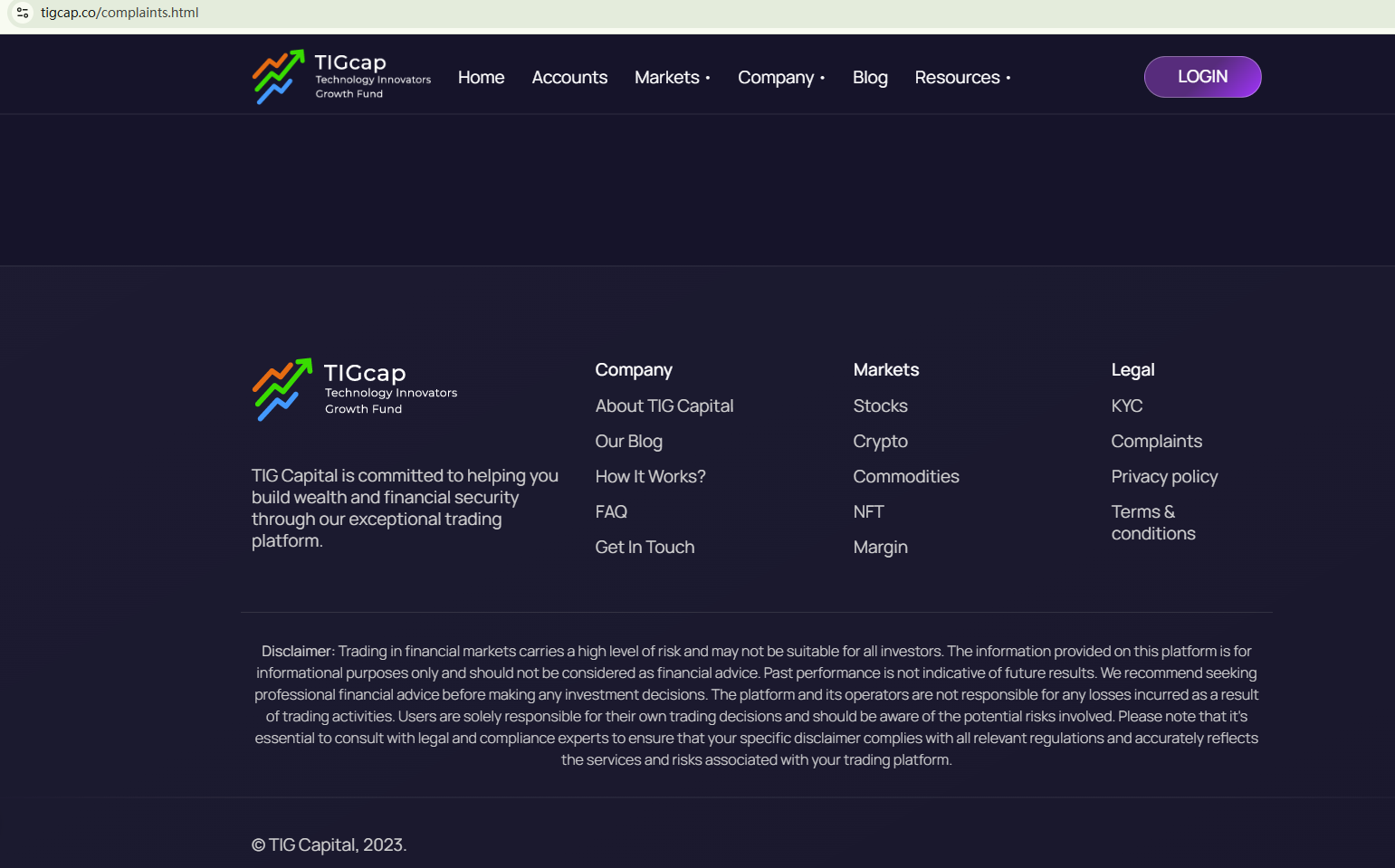Expand the Markets dropdown menu

[x=672, y=78]
